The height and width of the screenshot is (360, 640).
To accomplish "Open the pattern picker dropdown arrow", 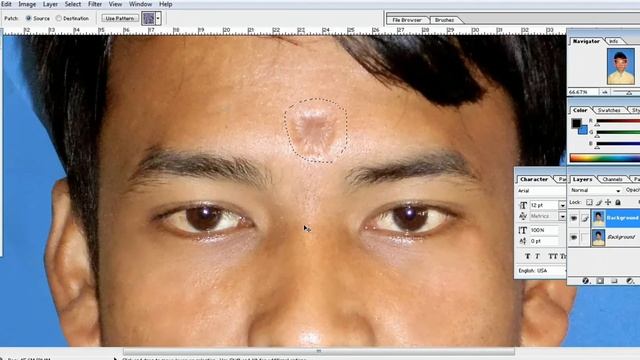I will pos(158,18).
